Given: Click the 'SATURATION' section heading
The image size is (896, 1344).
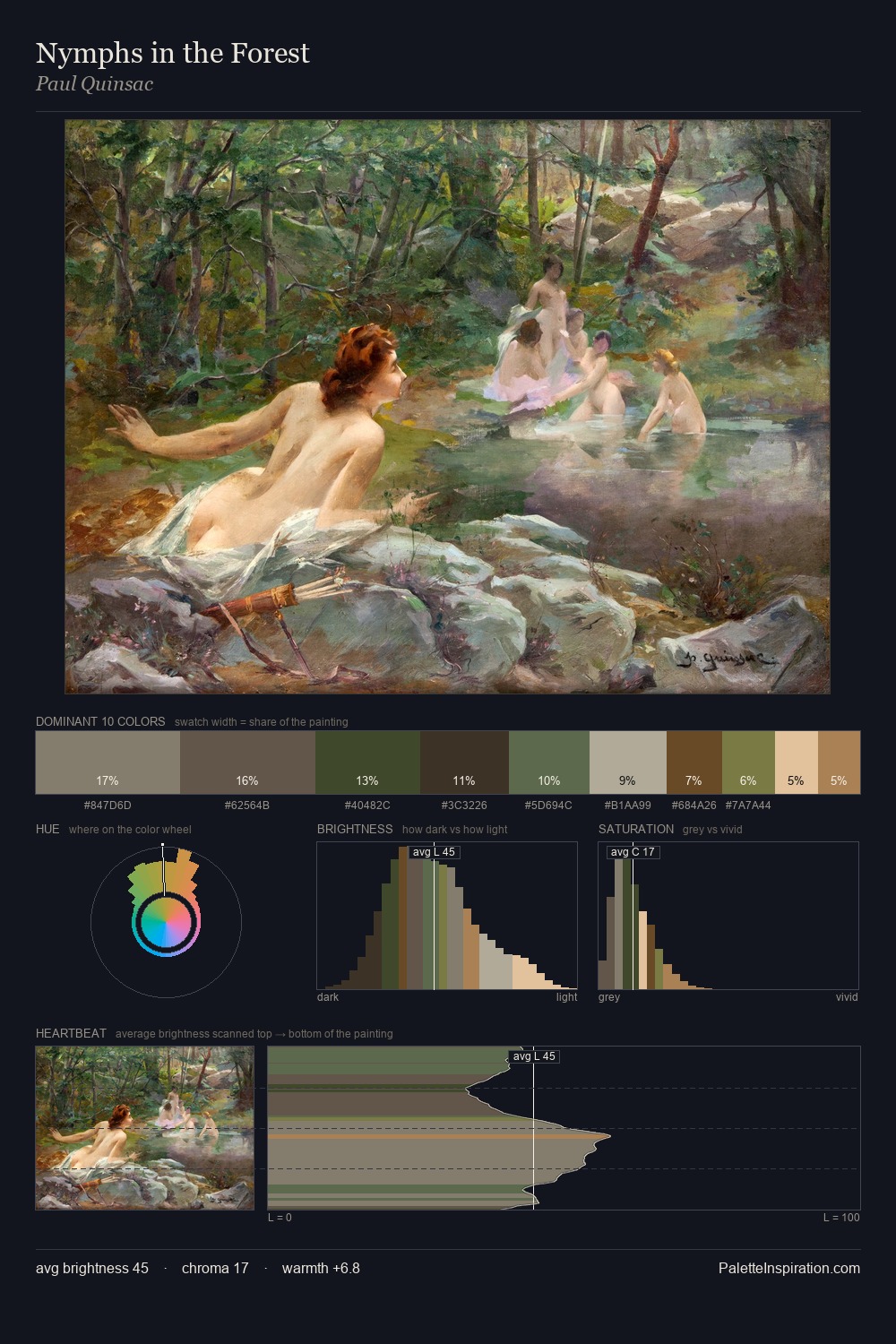Looking at the screenshot, I should pyautogui.click(x=636, y=829).
